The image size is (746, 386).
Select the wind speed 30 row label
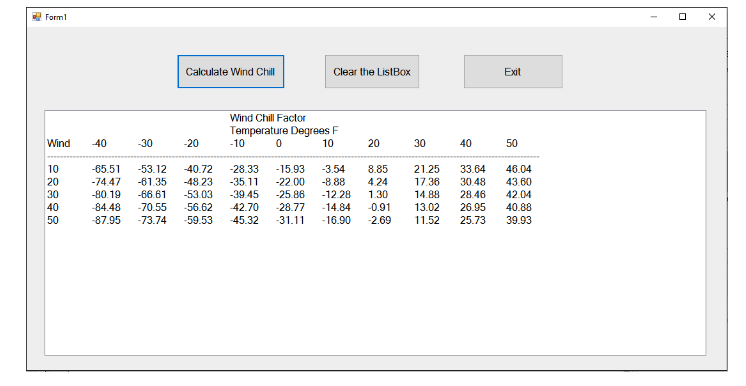tap(53, 195)
